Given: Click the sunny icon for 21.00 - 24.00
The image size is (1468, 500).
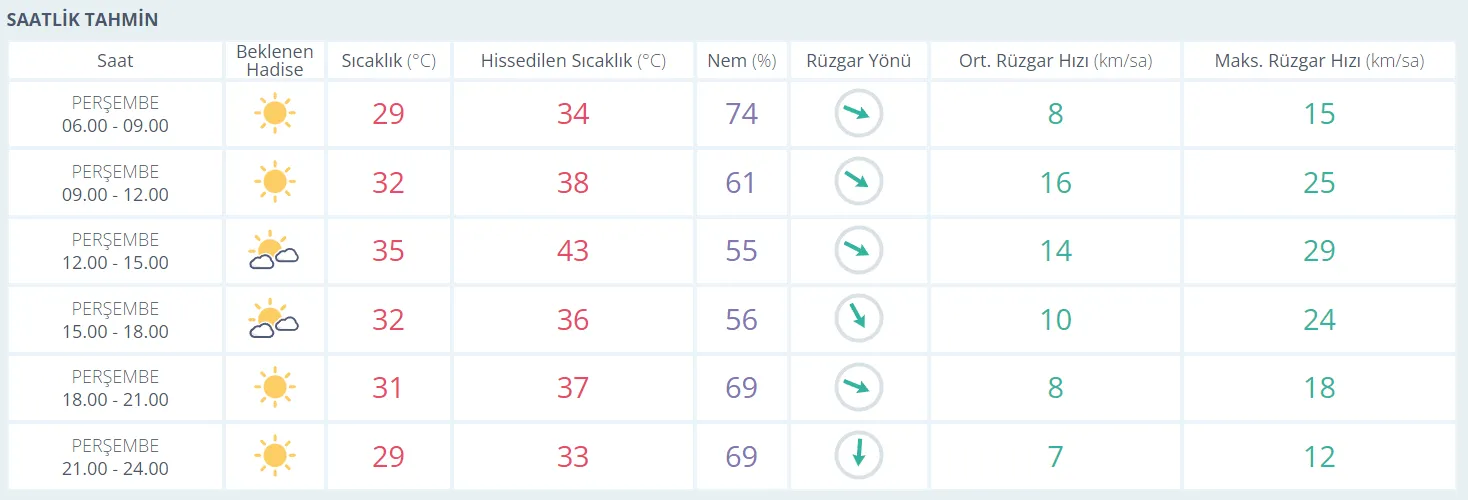Looking at the screenshot, I should (275, 456).
